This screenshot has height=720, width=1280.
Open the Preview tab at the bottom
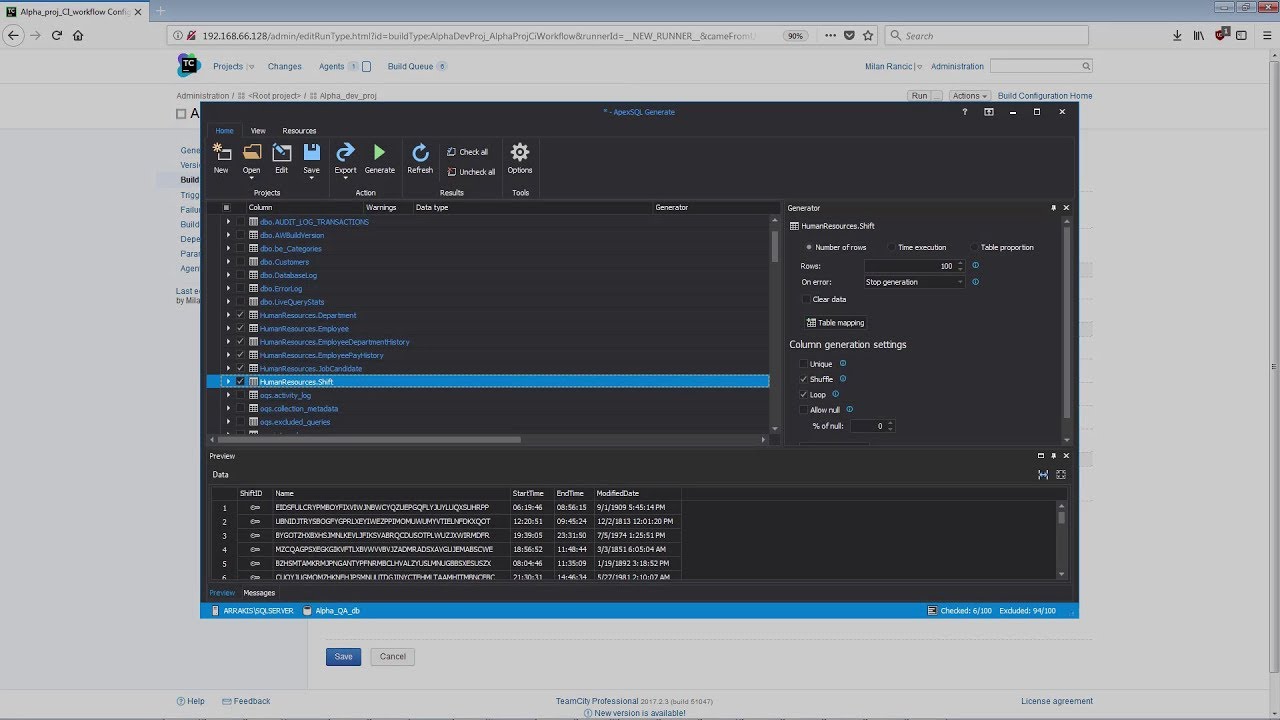point(222,593)
